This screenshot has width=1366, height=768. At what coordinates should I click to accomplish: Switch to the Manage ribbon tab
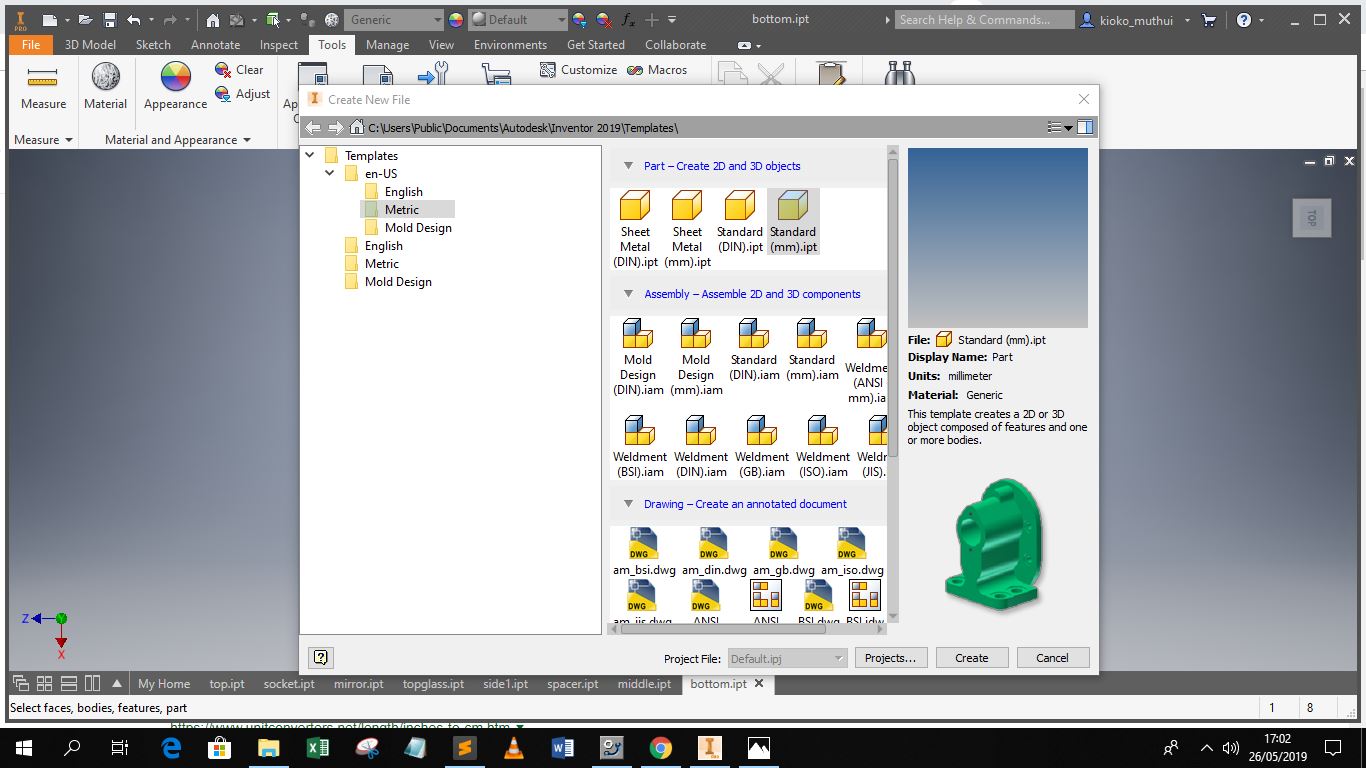click(387, 45)
